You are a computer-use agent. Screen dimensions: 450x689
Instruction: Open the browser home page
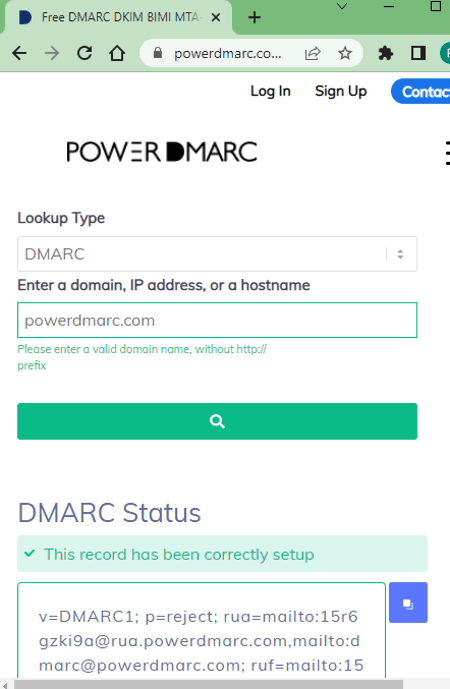click(x=117, y=54)
